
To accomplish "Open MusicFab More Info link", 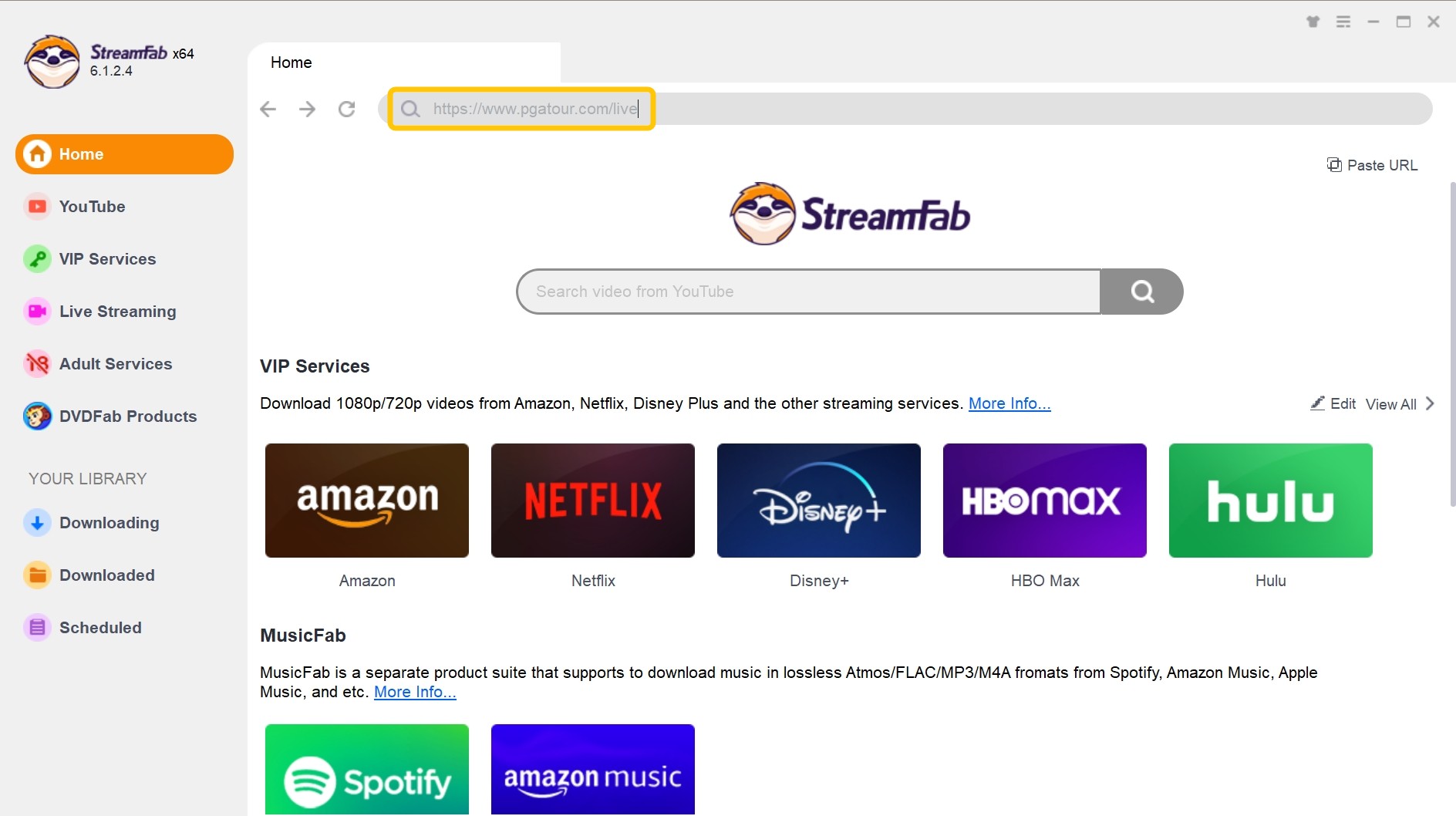I will click(415, 692).
